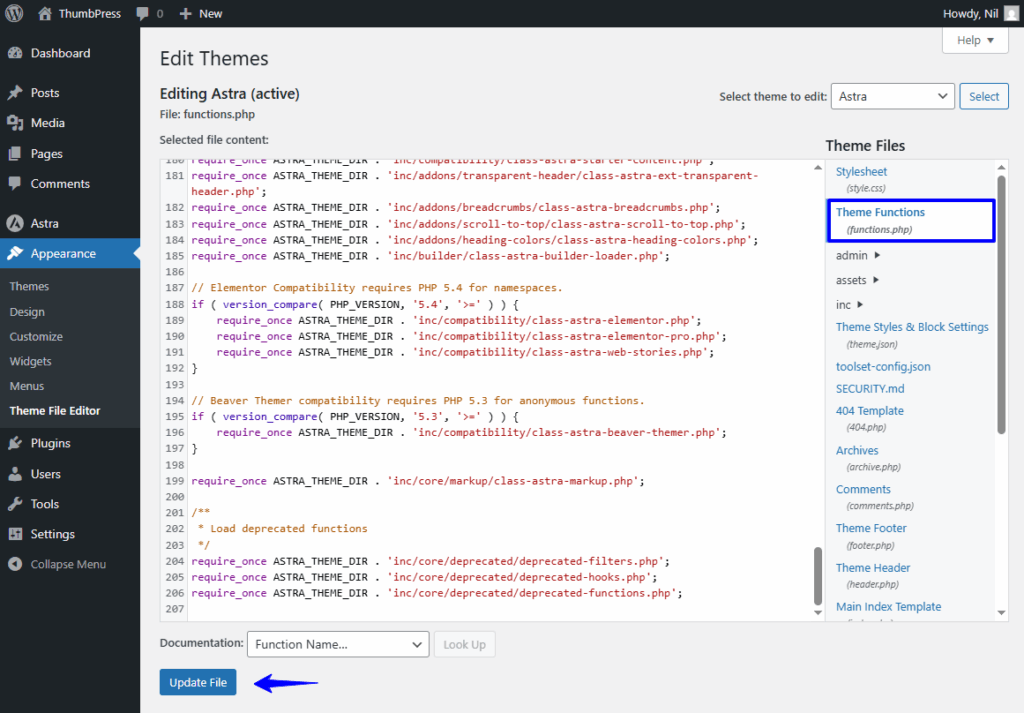Viewport: 1024px width, 713px height.
Task: Open the Media menu item
Action: click(x=70, y=123)
